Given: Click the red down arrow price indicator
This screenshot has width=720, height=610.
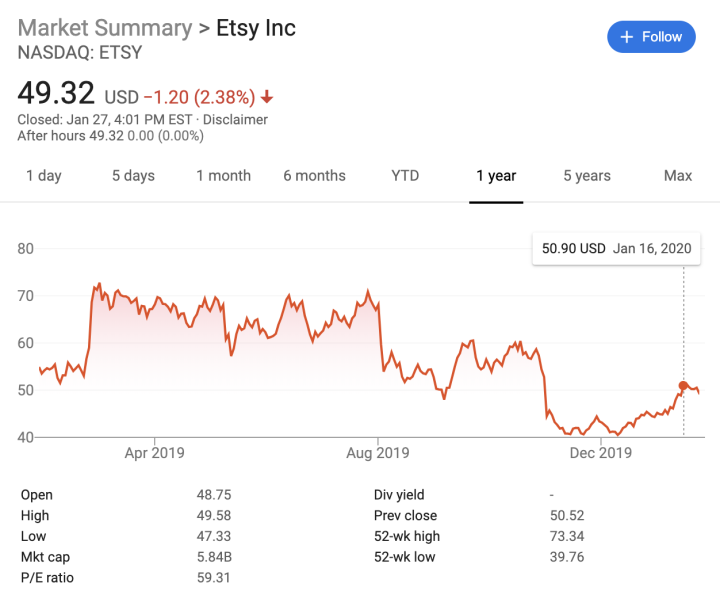Looking at the screenshot, I should point(267,97).
